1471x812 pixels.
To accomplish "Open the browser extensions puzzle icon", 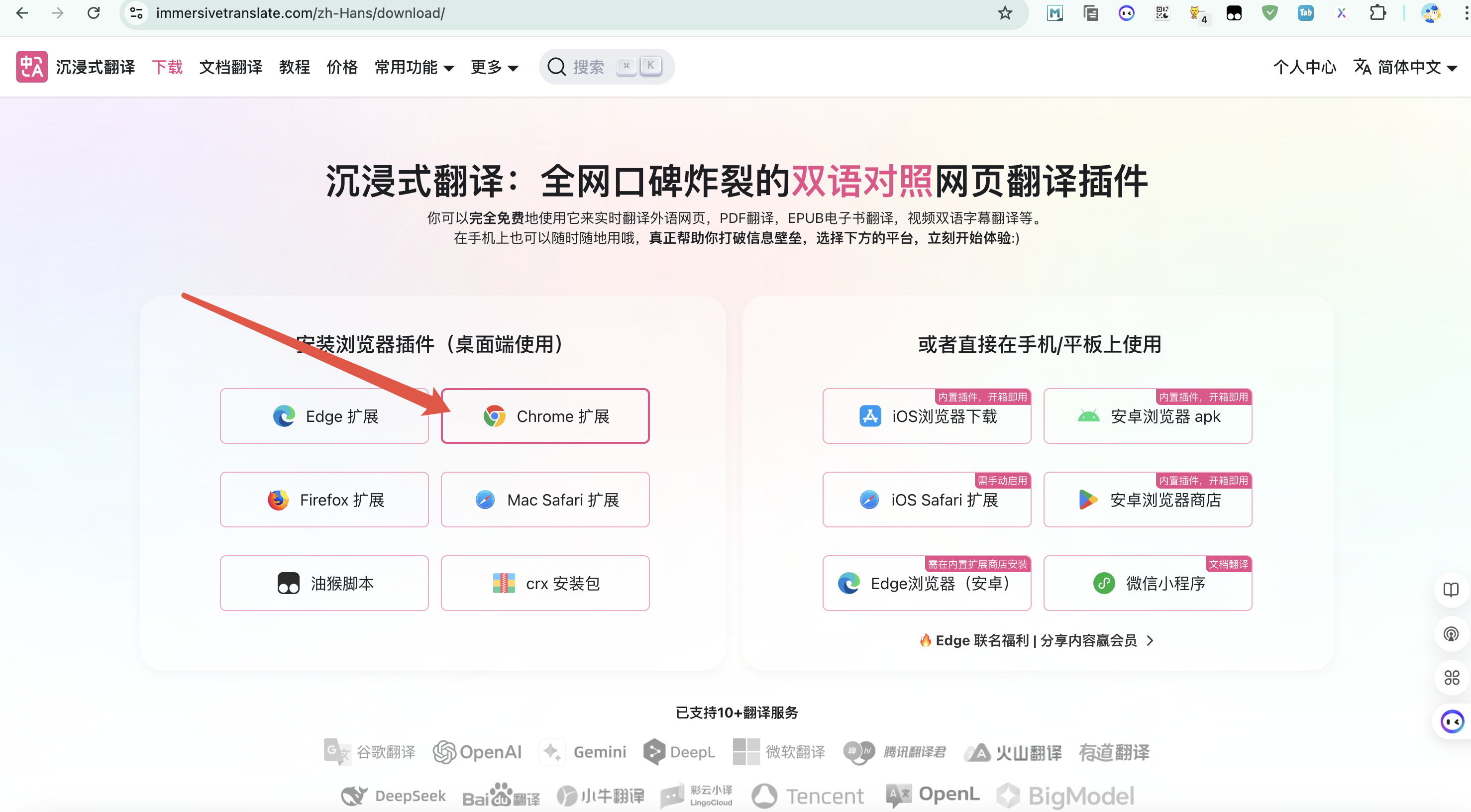I will [1377, 13].
